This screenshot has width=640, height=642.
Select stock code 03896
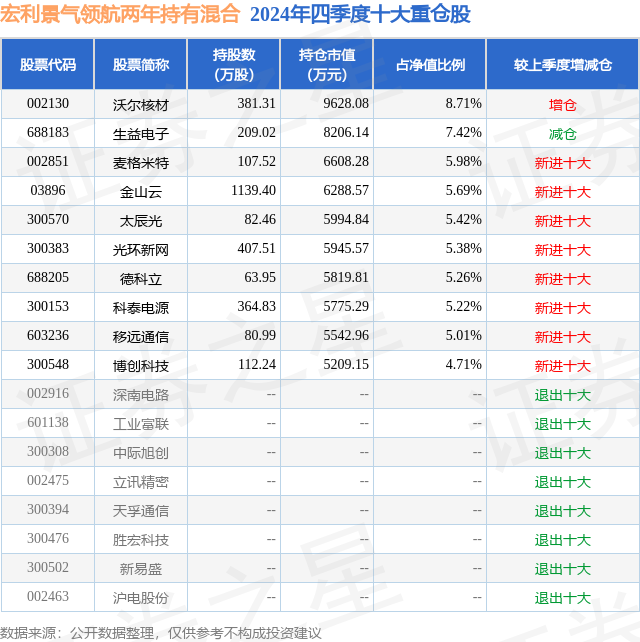point(48,191)
